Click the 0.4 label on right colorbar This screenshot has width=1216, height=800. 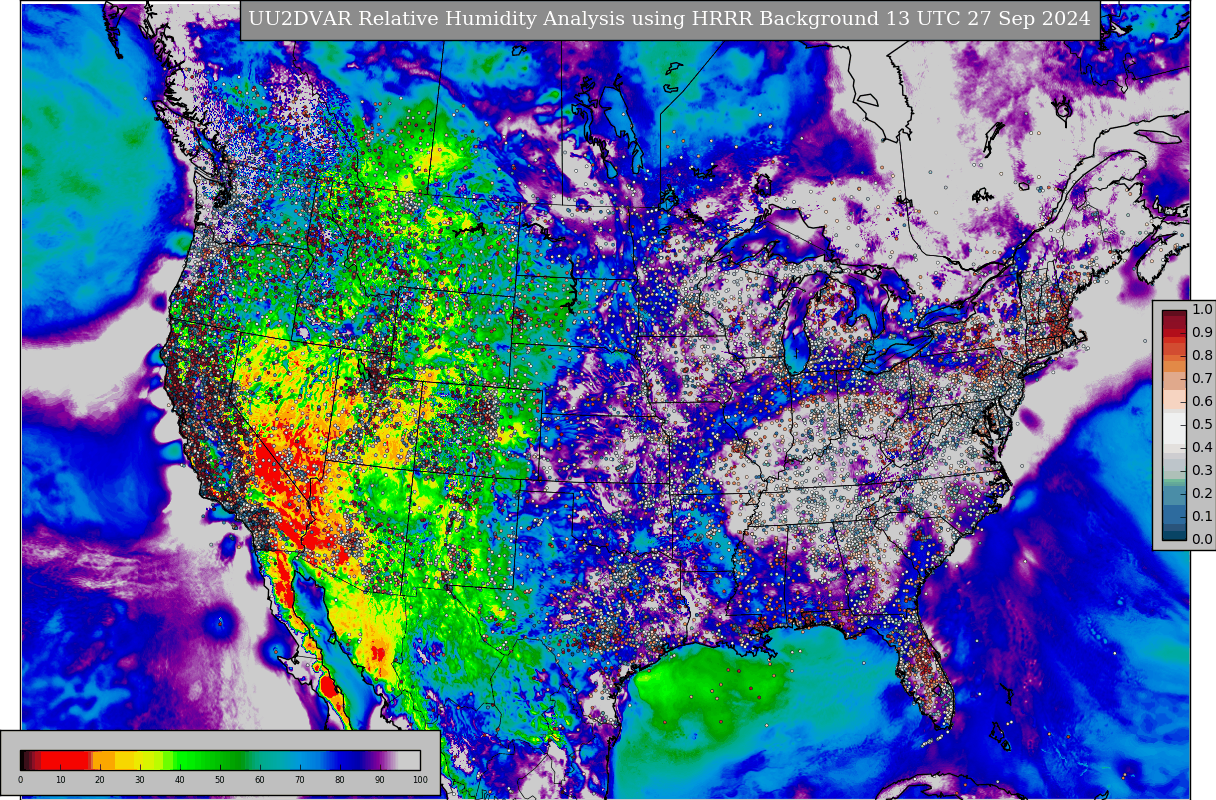(1202, 448)
